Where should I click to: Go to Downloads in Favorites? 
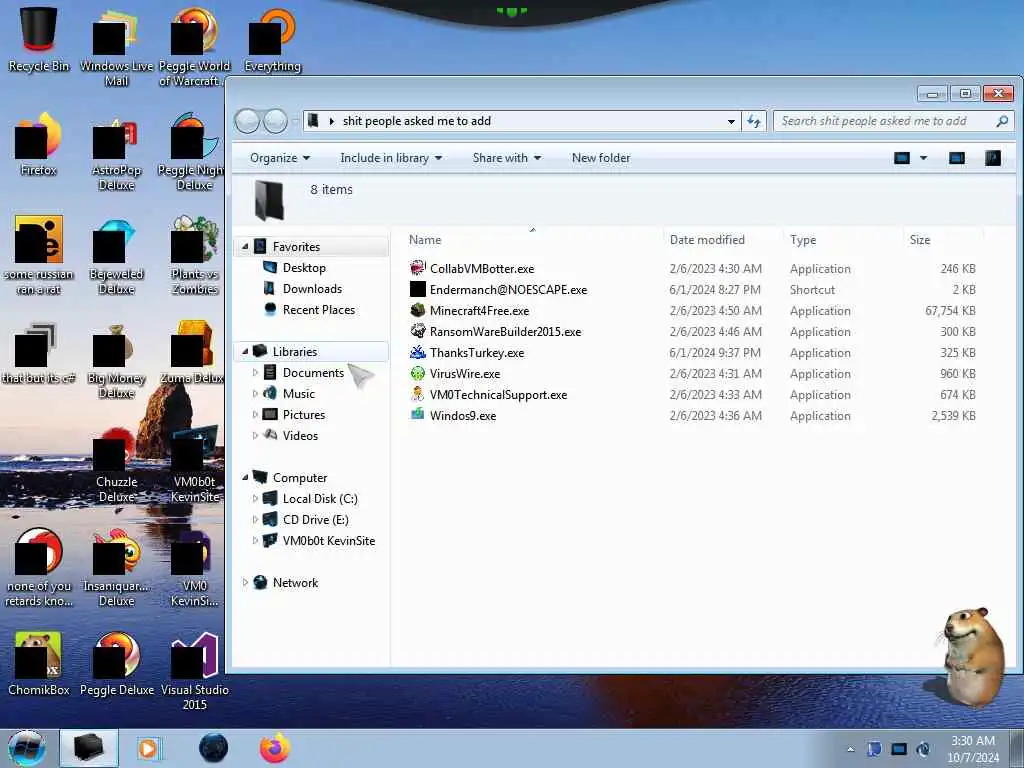(x=312, y=289)
